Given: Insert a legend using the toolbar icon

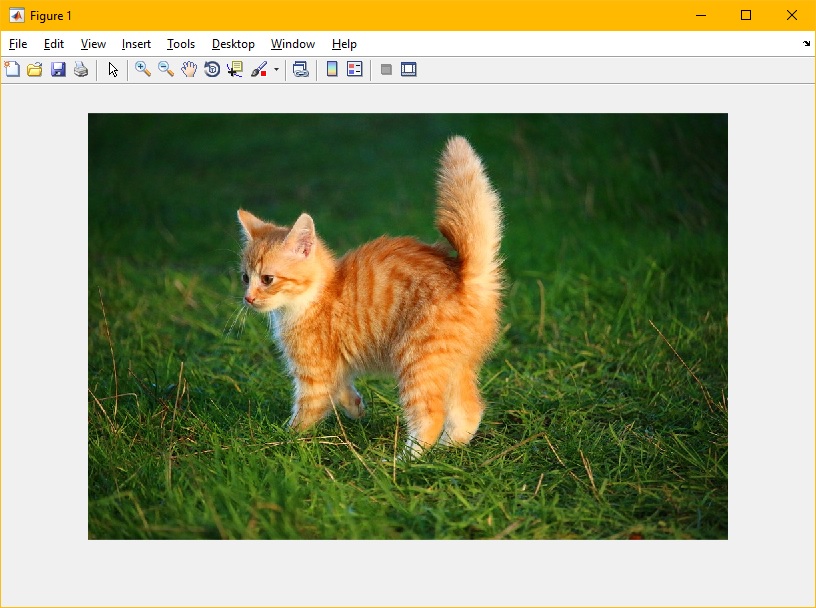Looking at the screenshot, I should tap(355, 70).
